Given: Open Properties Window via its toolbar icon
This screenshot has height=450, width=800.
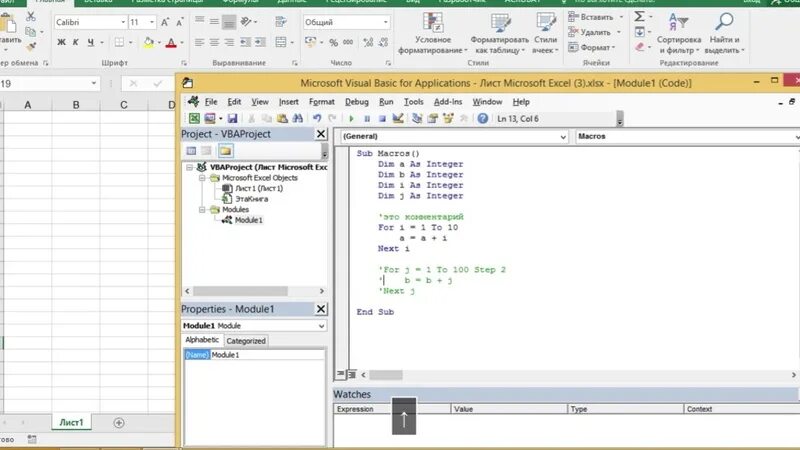Looking at the screenshot, I should click(433, 118).
